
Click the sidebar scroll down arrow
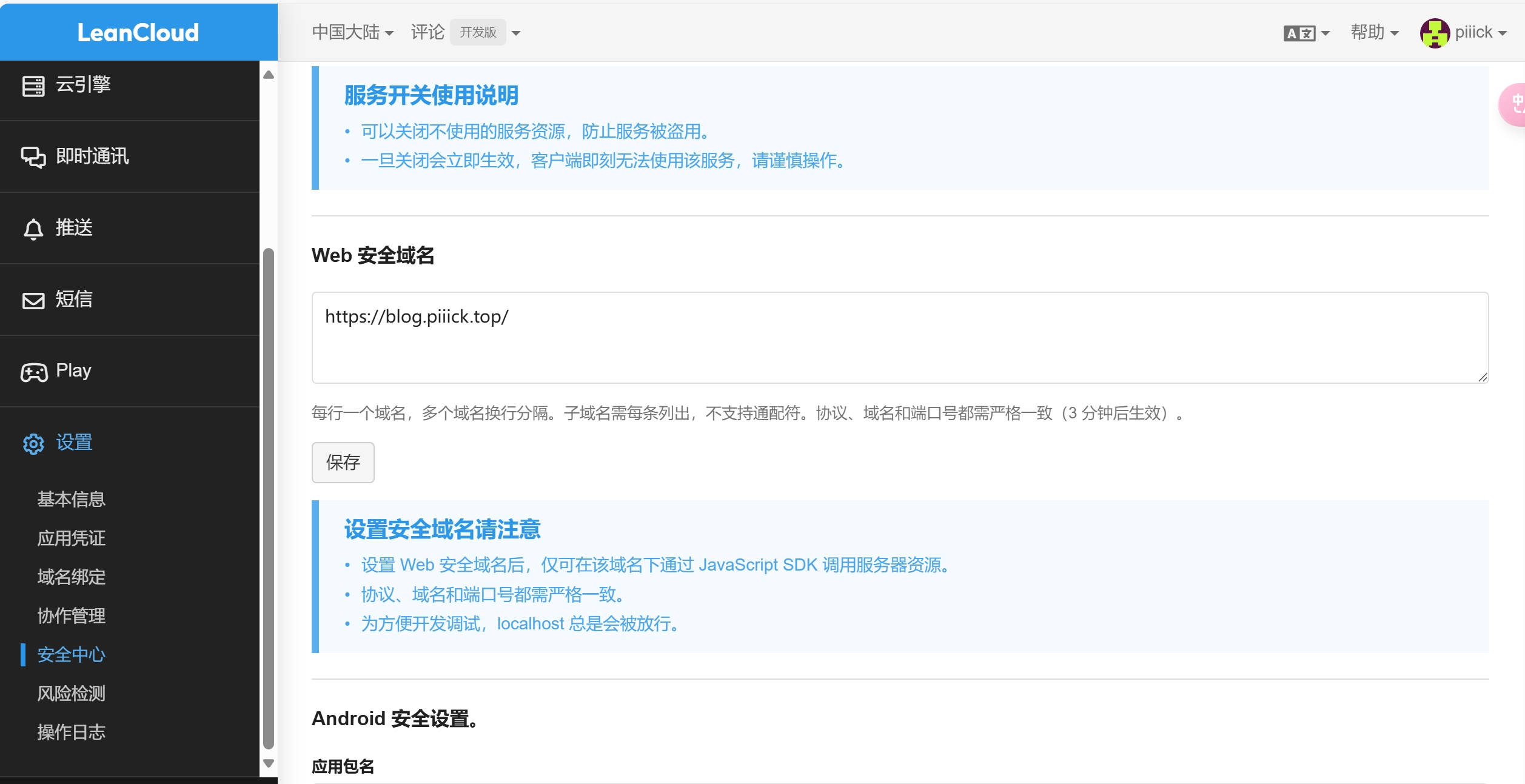click(269, 763)
